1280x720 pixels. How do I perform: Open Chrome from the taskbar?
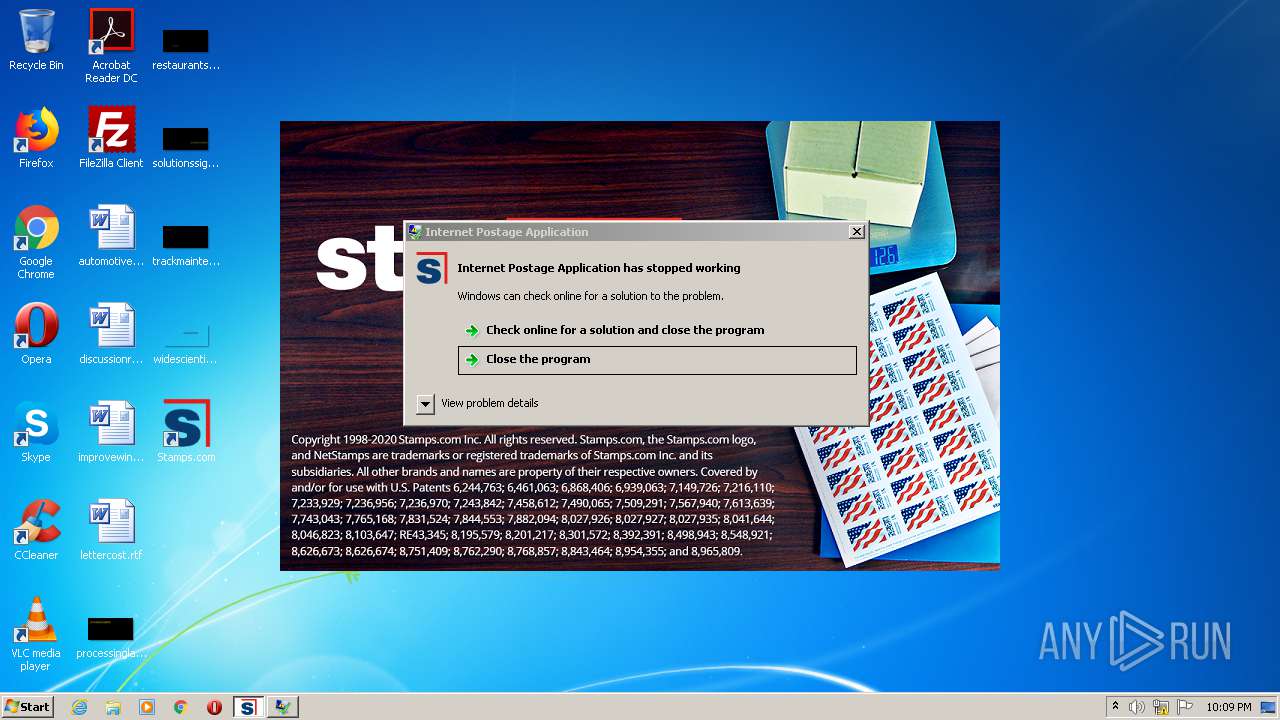point(181,707)
